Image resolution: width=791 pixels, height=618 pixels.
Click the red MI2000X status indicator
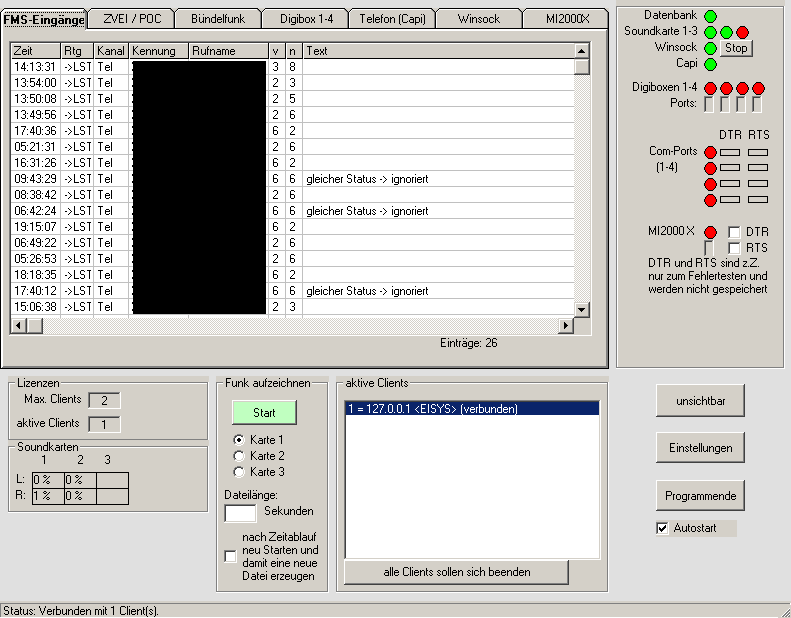710,232
